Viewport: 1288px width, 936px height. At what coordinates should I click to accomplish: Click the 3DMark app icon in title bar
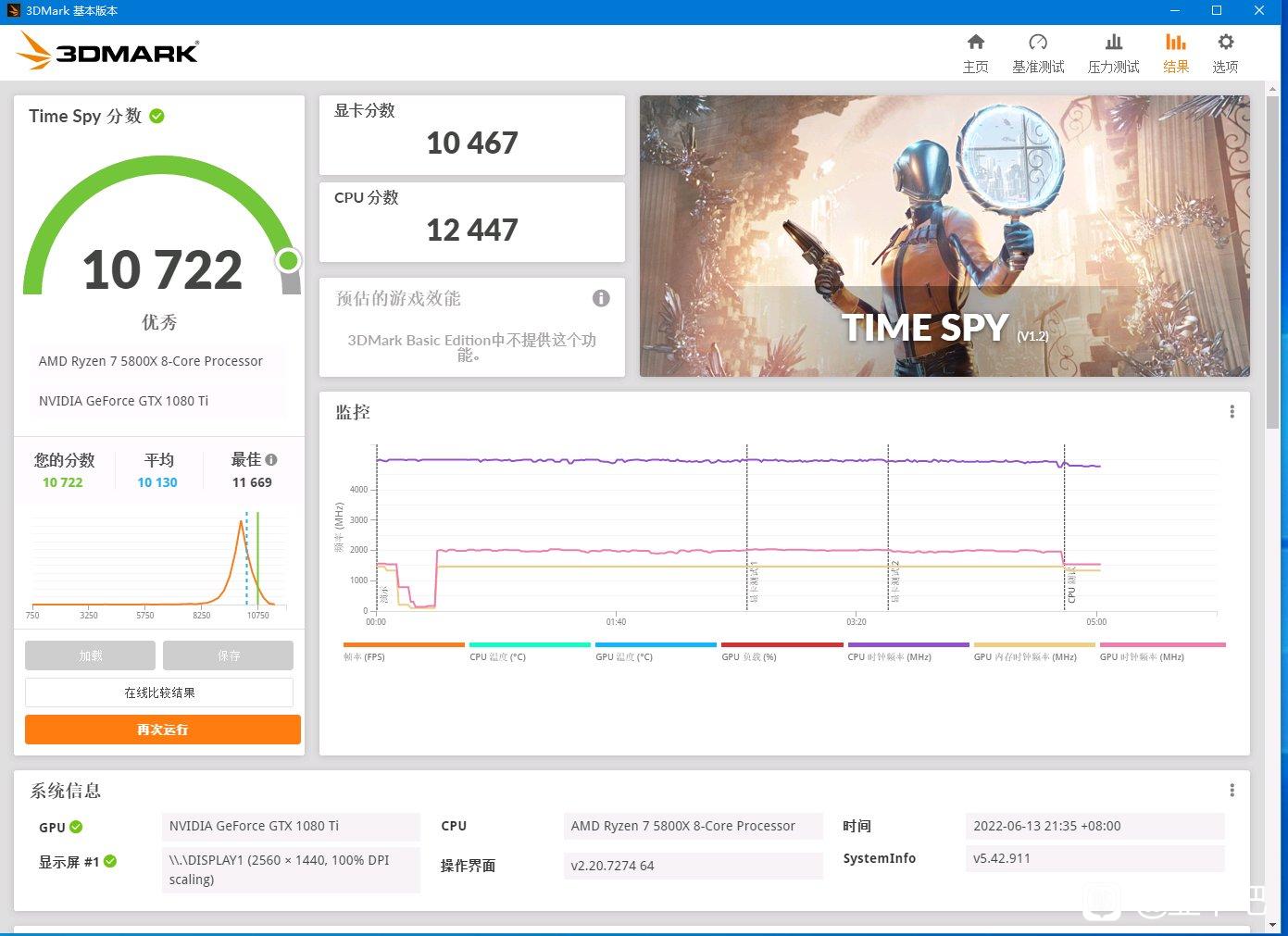(x=13, y=11)
